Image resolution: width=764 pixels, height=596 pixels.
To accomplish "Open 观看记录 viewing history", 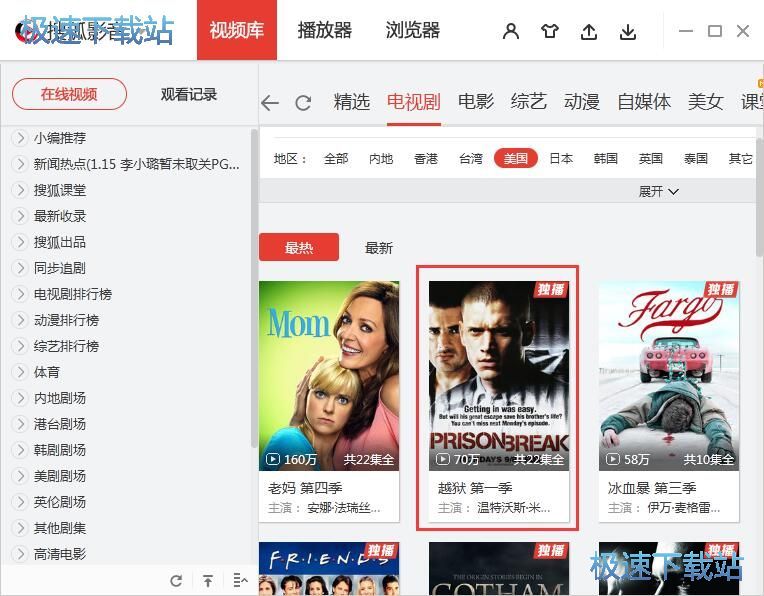I will coord(189,94).
